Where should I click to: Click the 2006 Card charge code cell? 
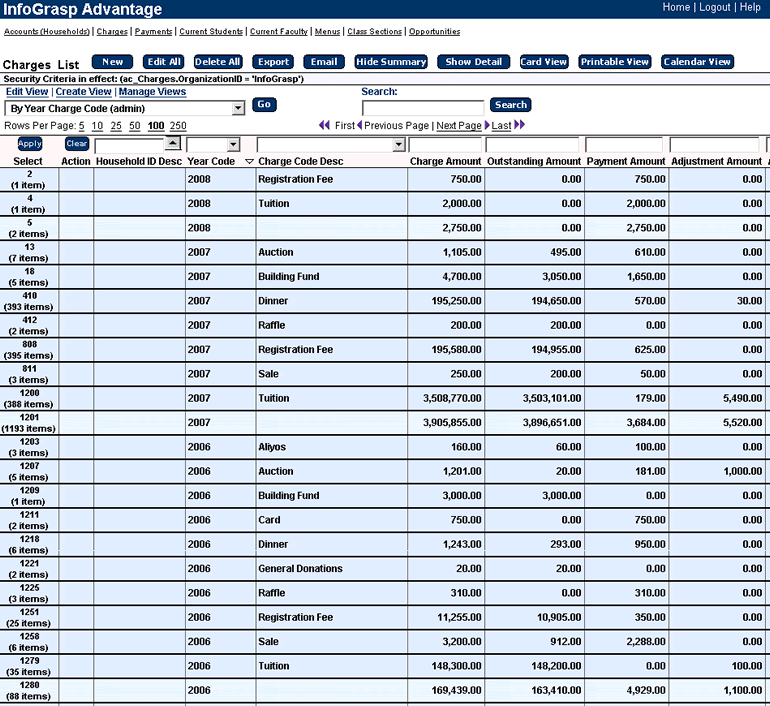click(x=331, y=520)
